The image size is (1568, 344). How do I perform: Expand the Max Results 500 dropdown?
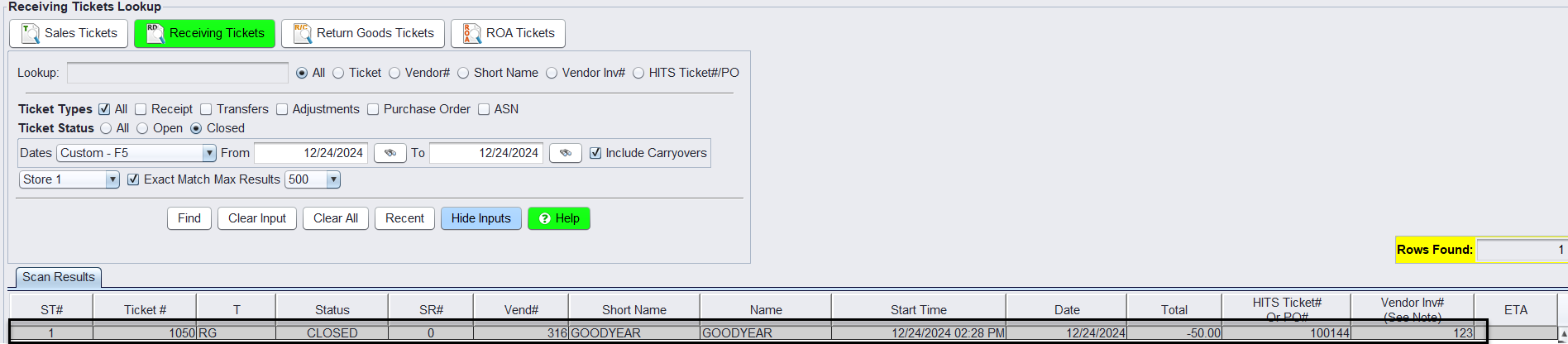pyautogui.click(x=333, y=179)
